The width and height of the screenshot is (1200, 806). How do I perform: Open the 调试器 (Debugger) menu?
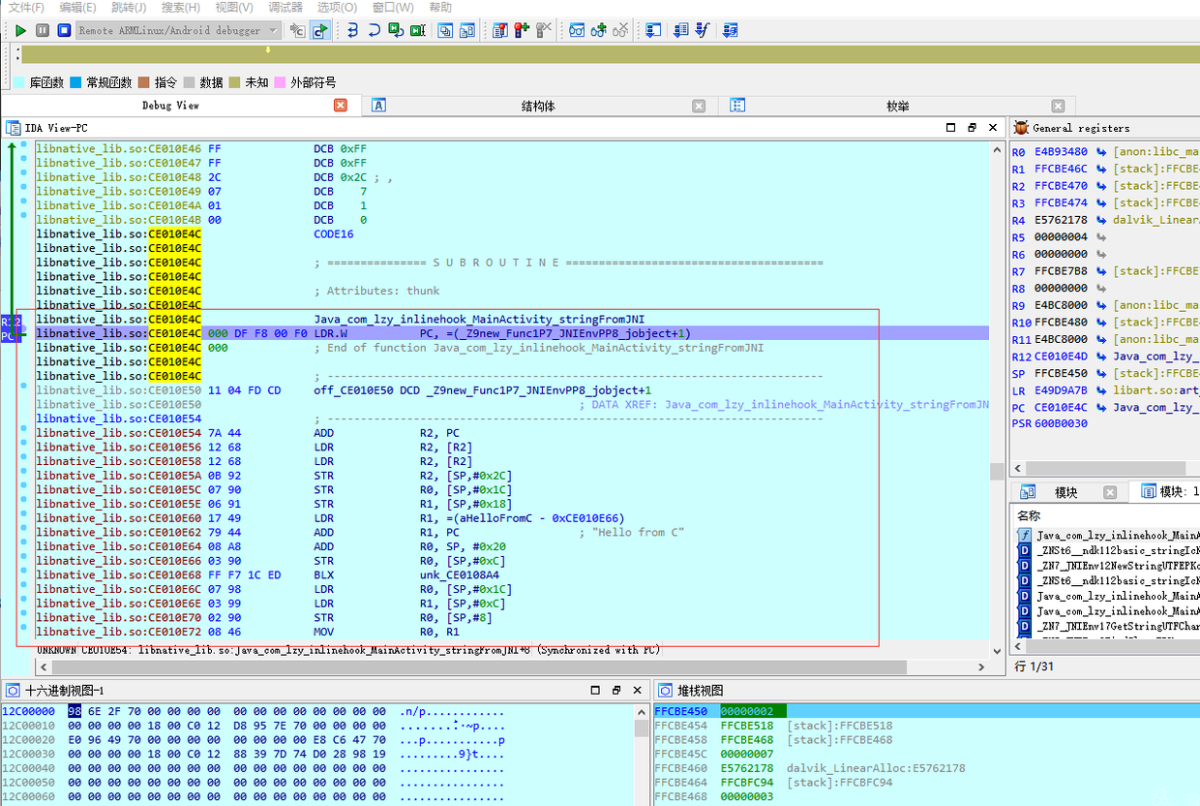point(285,7)
